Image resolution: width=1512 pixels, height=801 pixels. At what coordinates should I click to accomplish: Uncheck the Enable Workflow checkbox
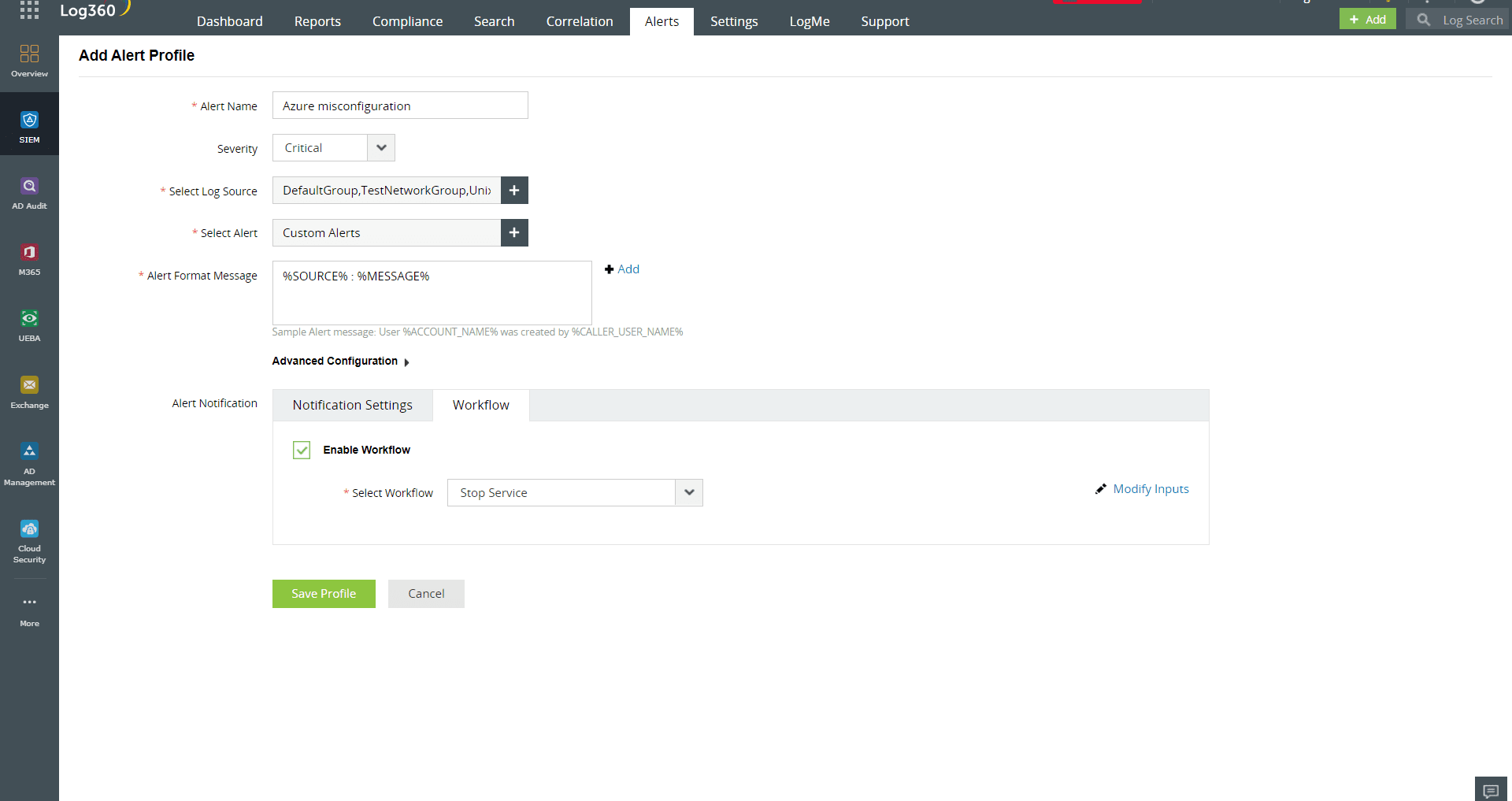pyautogui.click(x=302, y=450)
